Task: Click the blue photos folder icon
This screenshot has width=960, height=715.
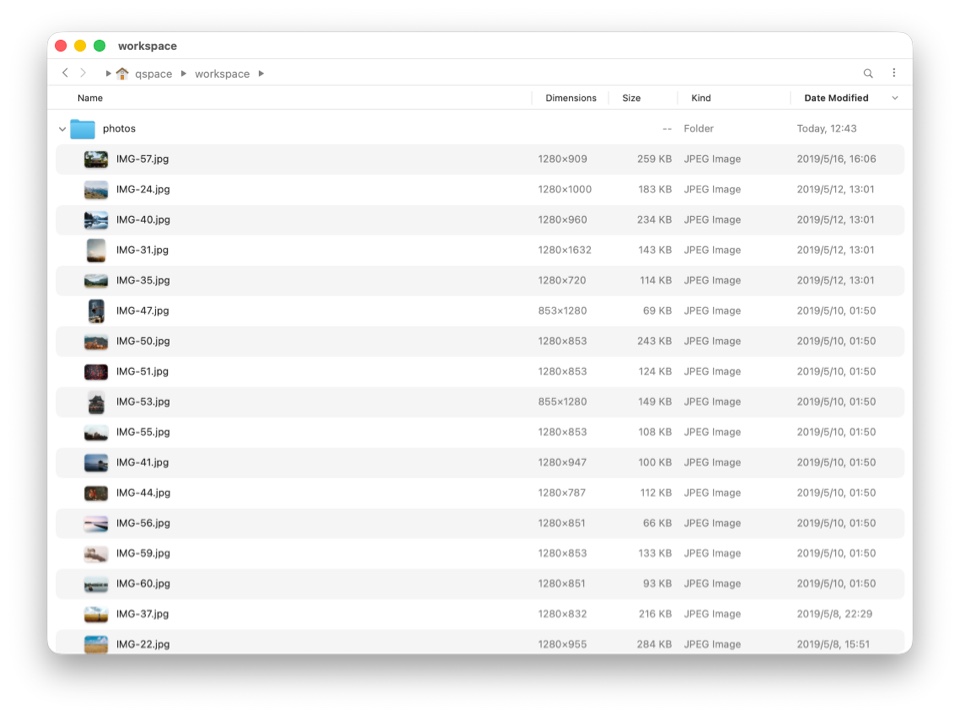Action: point(82,129)
